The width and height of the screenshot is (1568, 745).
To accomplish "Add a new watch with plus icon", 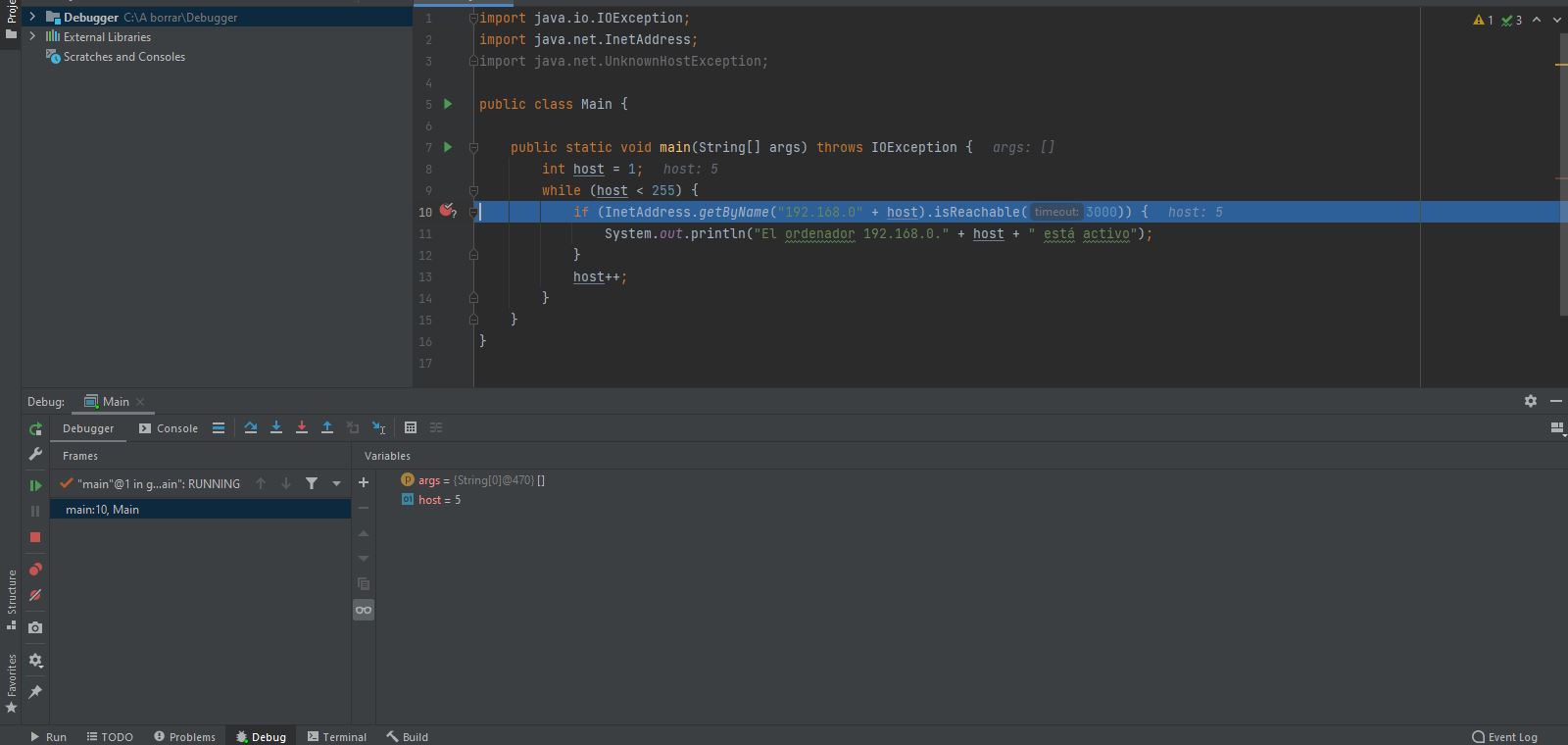I will [364, 482].
